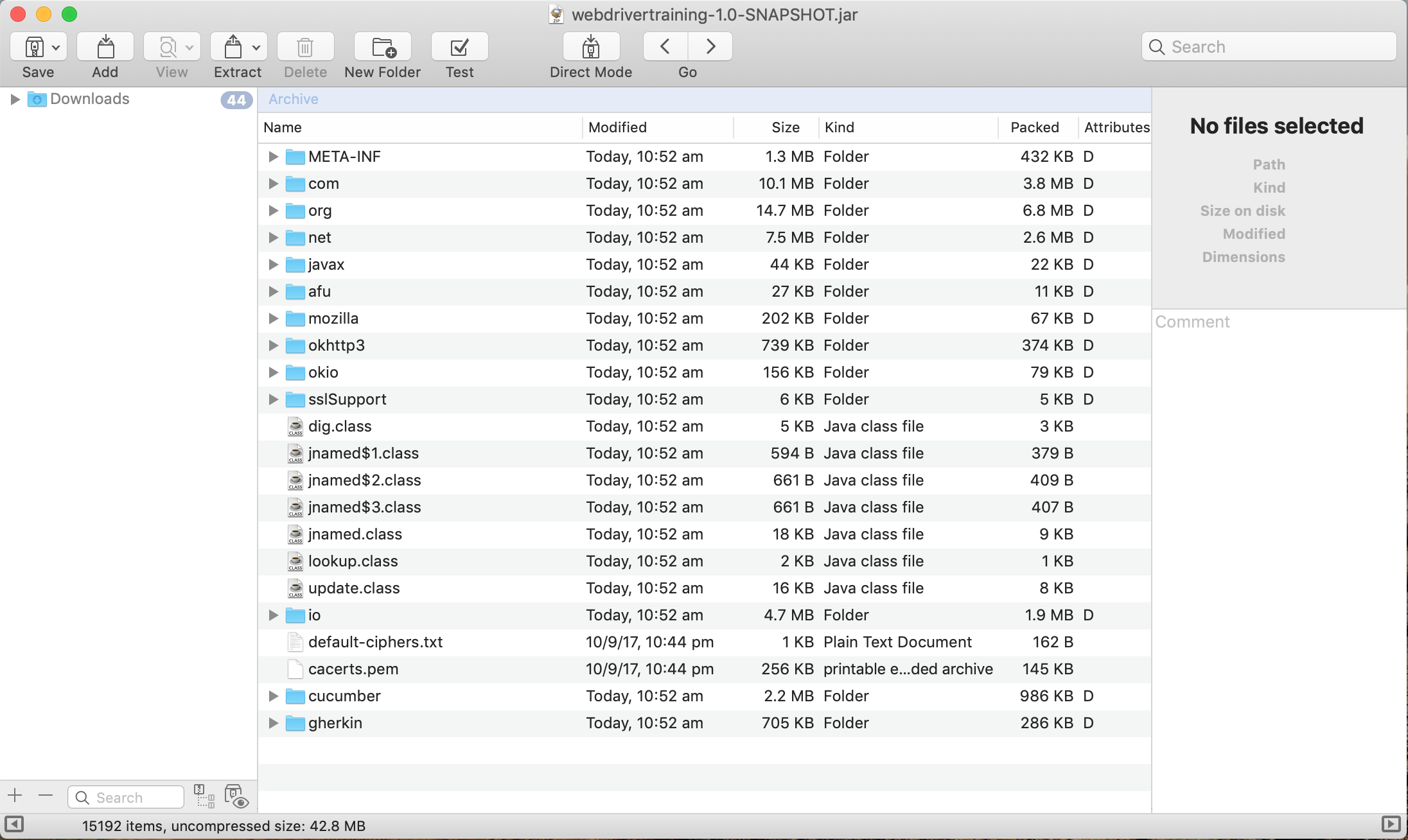Toggle left sidebar with bottom-left arrow
1408x840 pixels.
pyautogui.click(x=14, y=824)
